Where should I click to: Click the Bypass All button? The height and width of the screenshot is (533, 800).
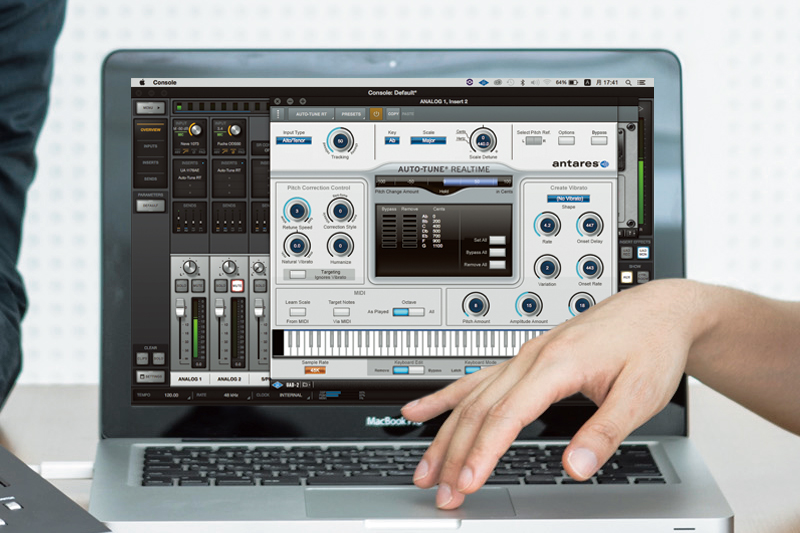click(497, 252)
